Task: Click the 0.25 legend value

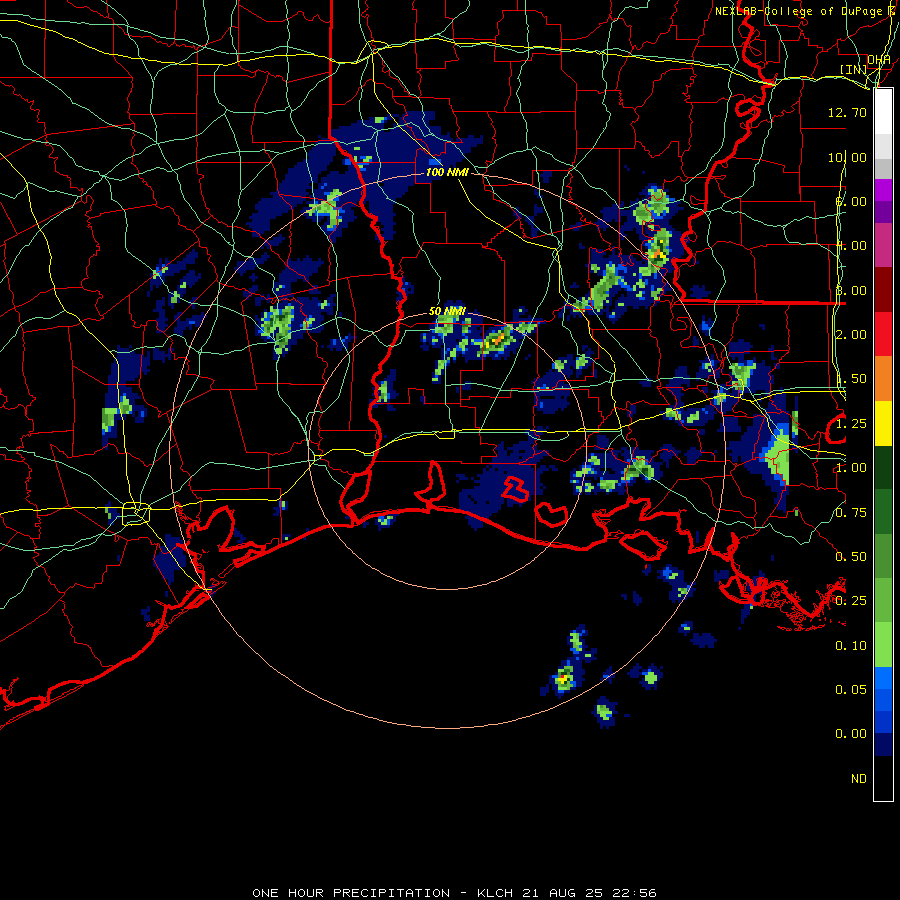Action: click(851, 601)
